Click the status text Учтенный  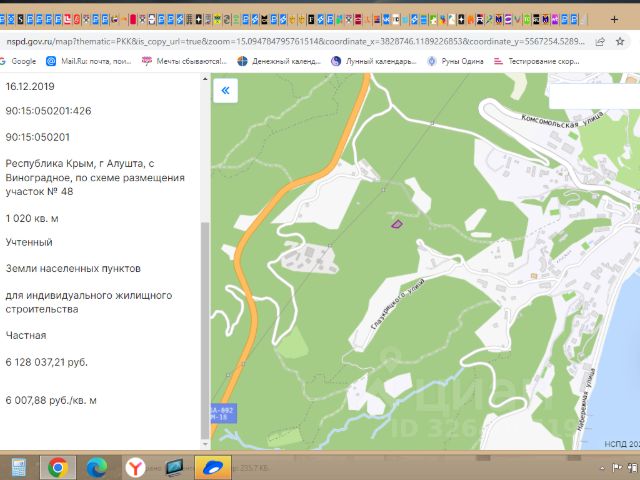[x=29, y=242]
